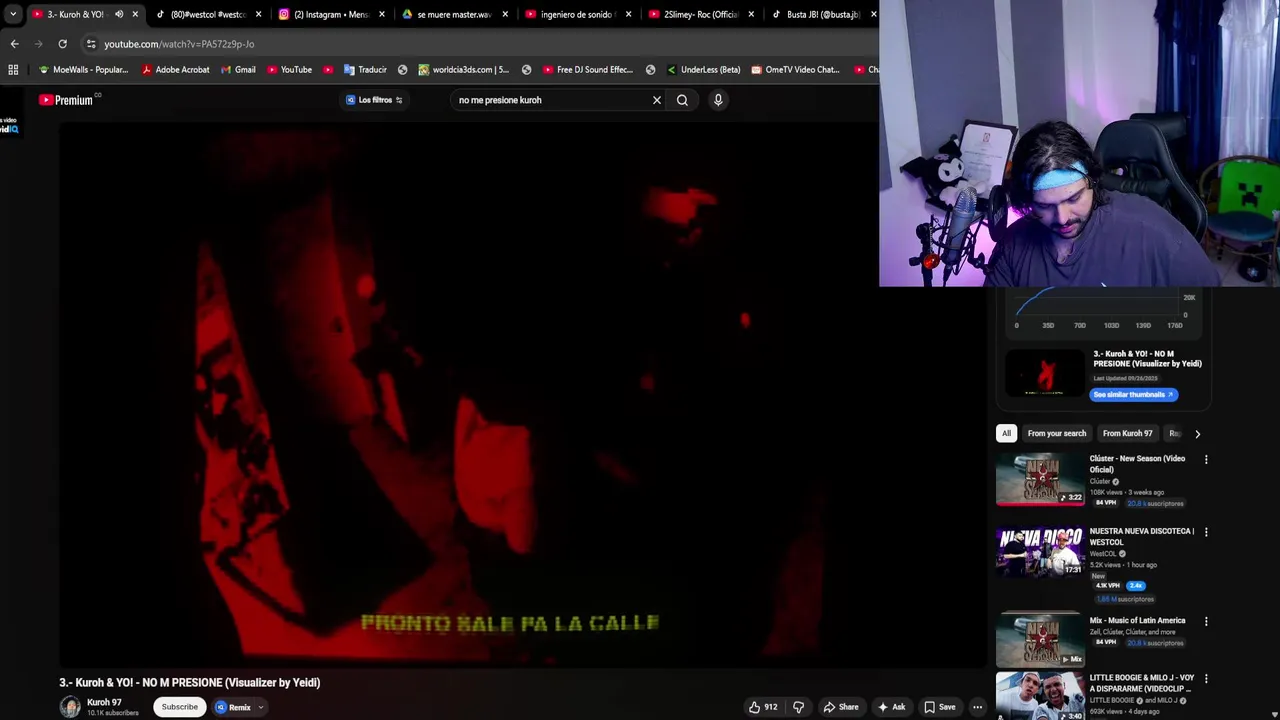The image size is (1280, 720).
Task: Mute the Kuroh & YO! tab speaker icon
Action: click(x=119, y=14)
